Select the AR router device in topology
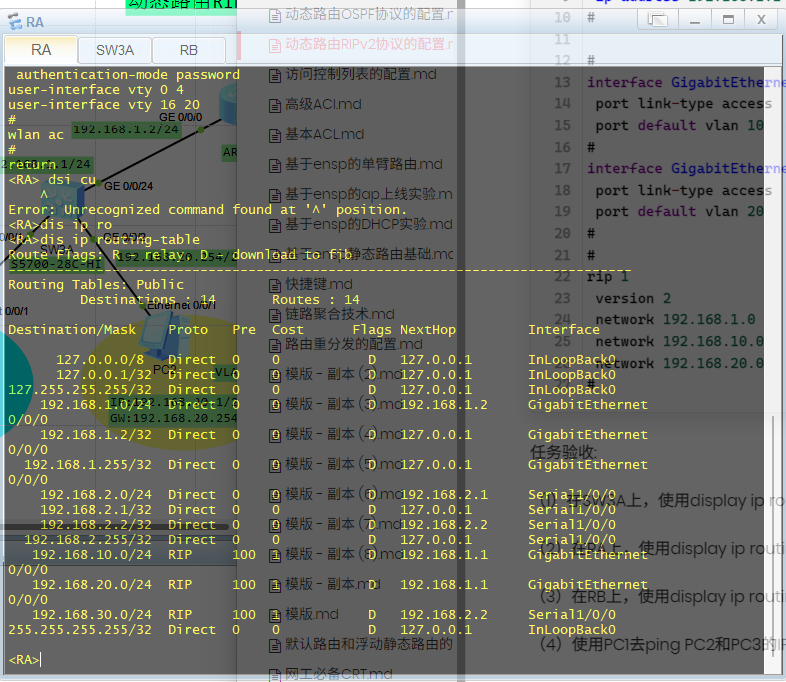786x682 pixels. click(229, 105)
